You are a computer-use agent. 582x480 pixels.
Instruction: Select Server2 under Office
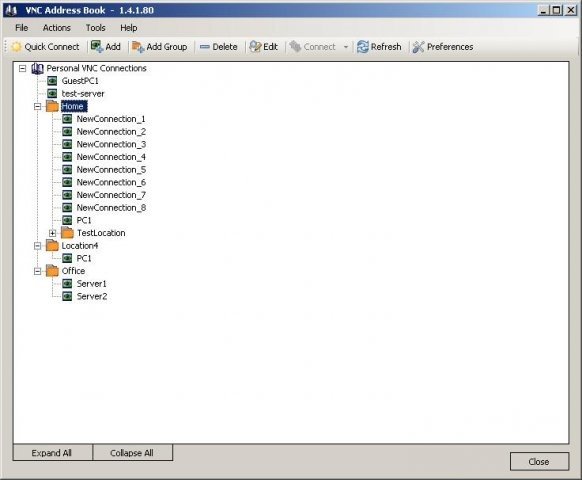click(92, 296)
